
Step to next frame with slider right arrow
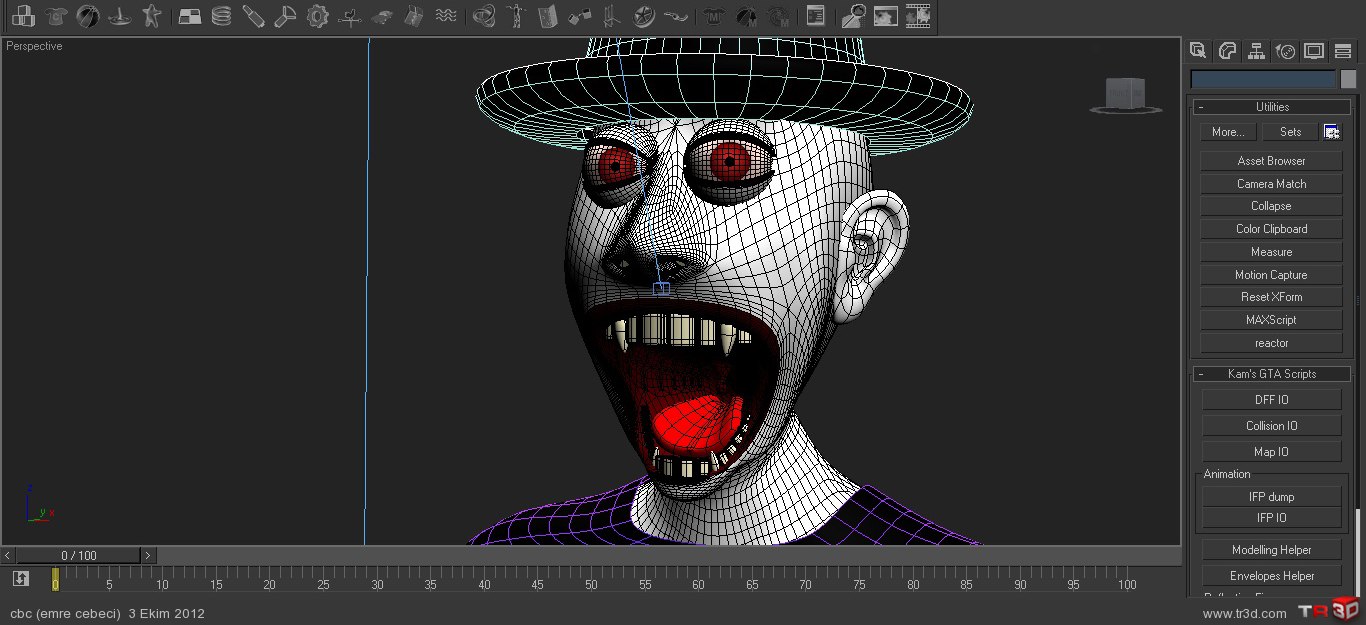tap(148, 555)
